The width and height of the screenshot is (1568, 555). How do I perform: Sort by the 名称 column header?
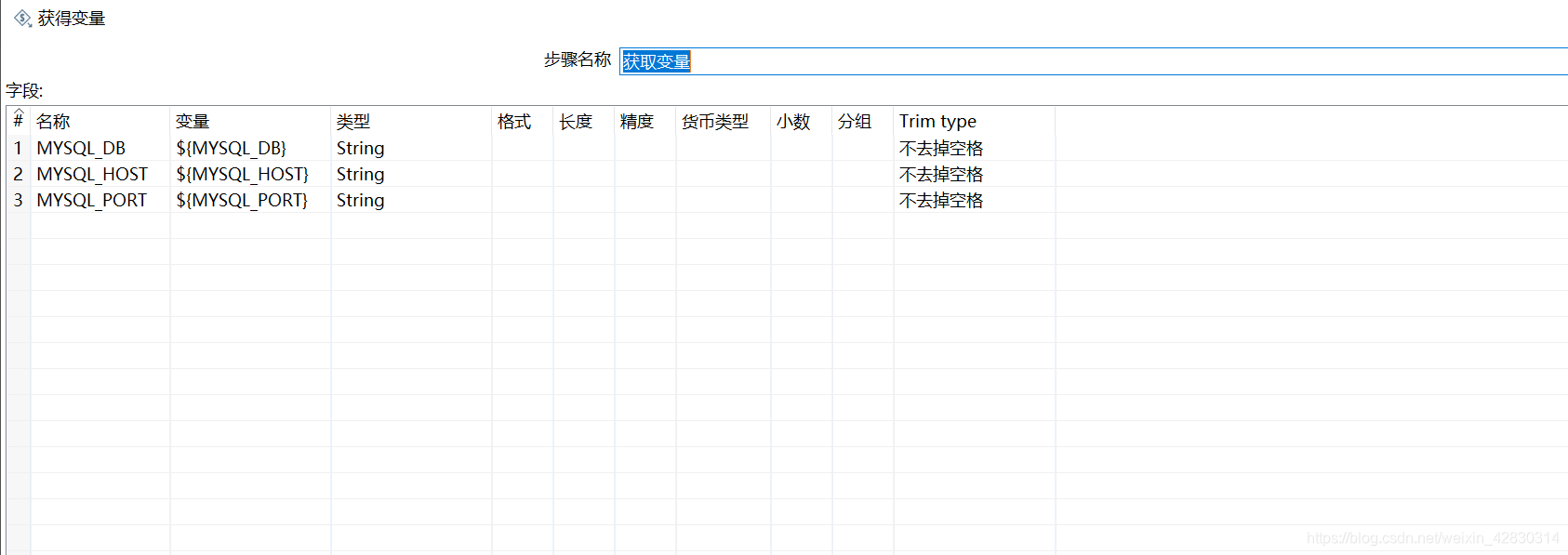click(x=100, y=121)
